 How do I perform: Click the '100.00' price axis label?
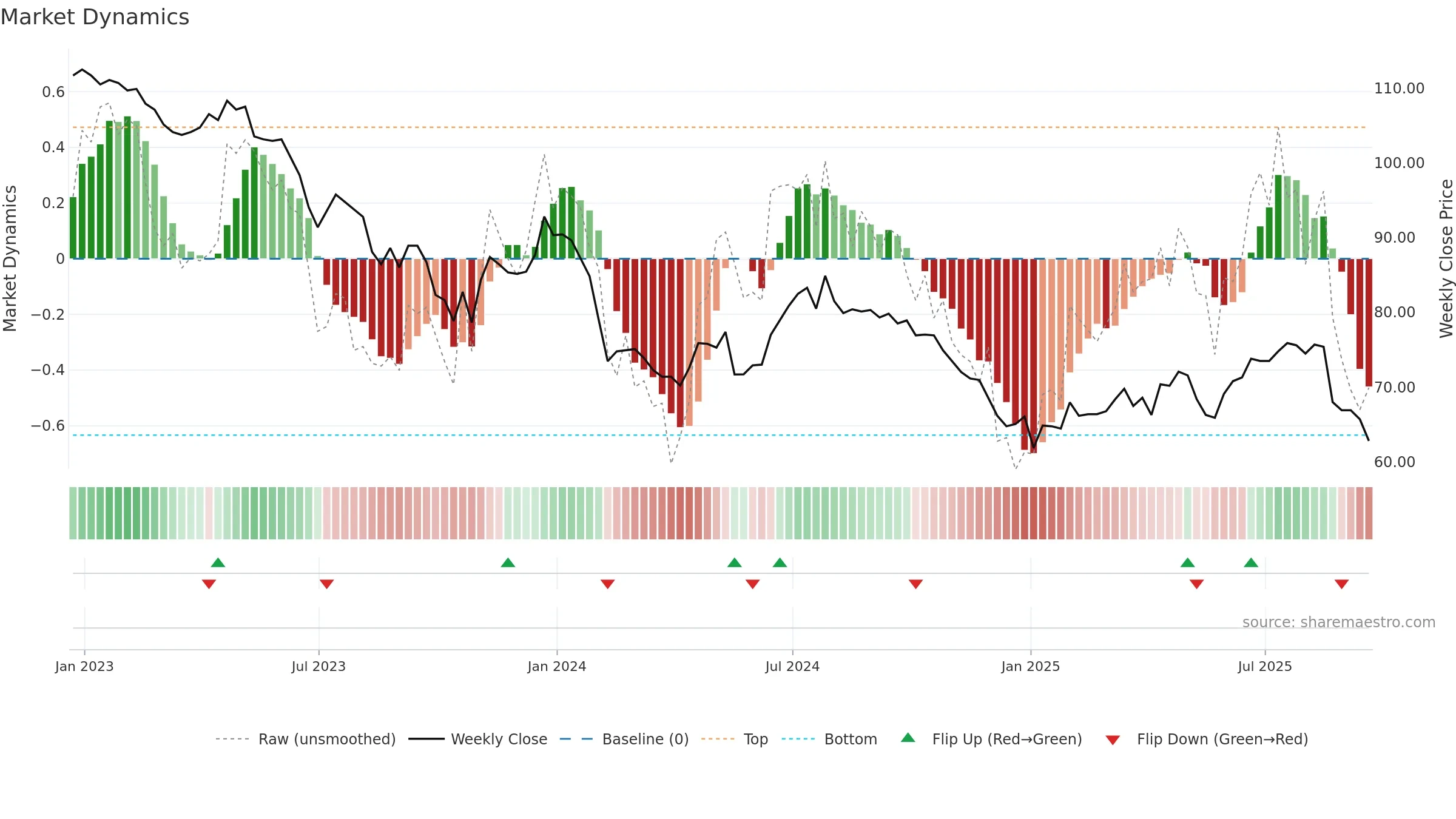tap(1399, 163)
